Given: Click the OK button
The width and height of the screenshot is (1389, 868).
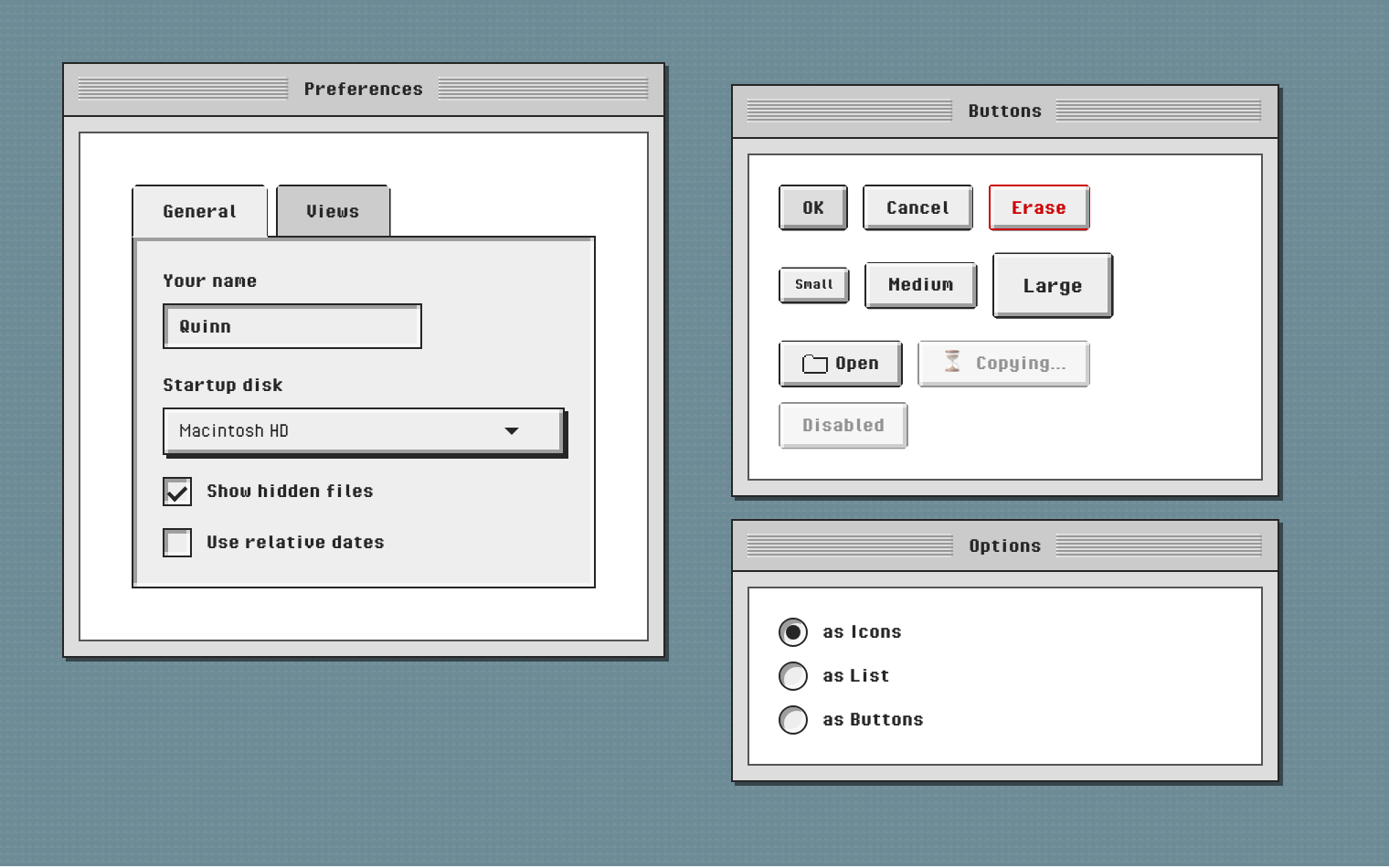Looking at the screenshot, I should [x=813, y=208].
